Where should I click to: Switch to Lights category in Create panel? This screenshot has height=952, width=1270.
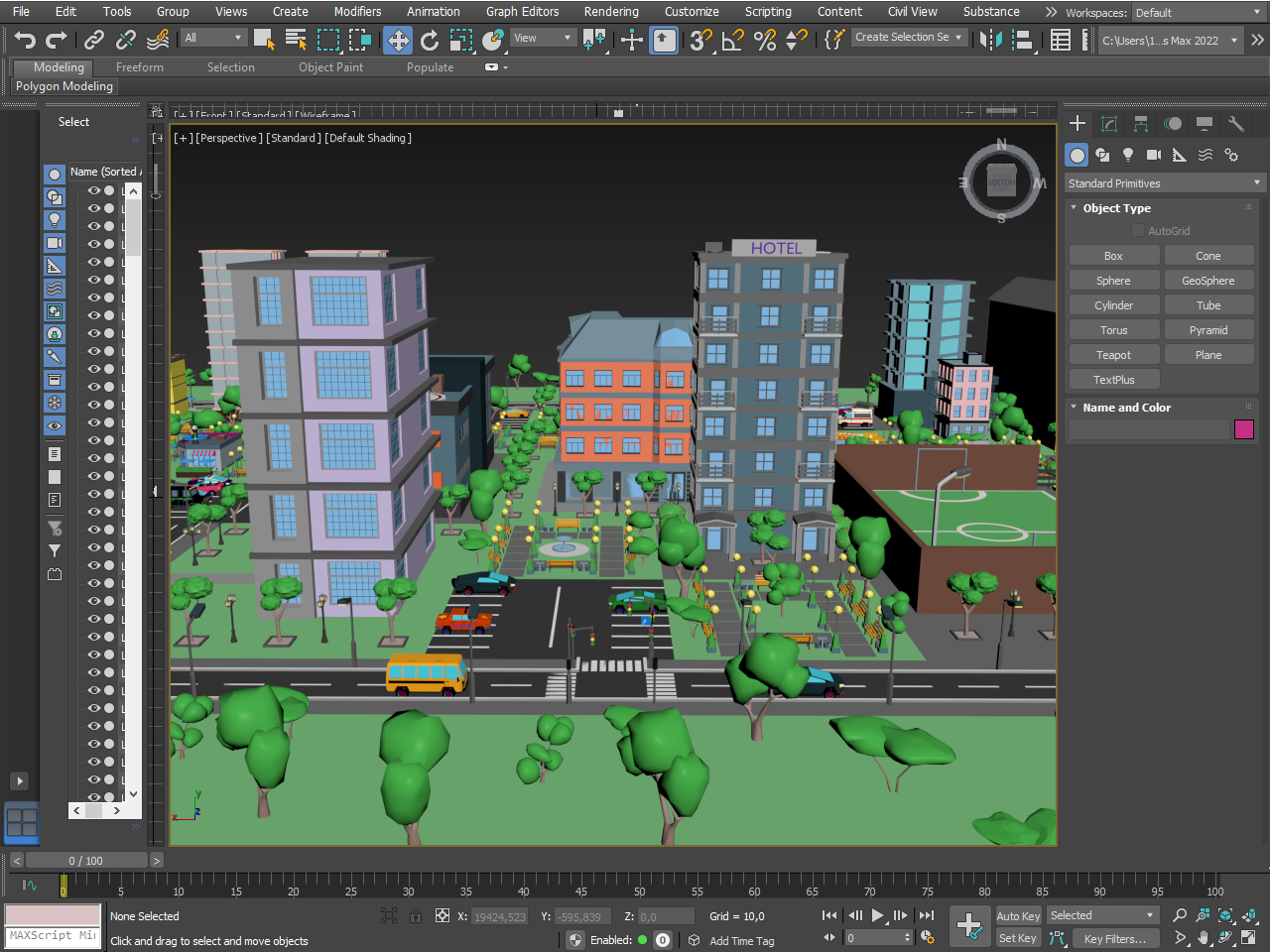[x=1128, y=155]
